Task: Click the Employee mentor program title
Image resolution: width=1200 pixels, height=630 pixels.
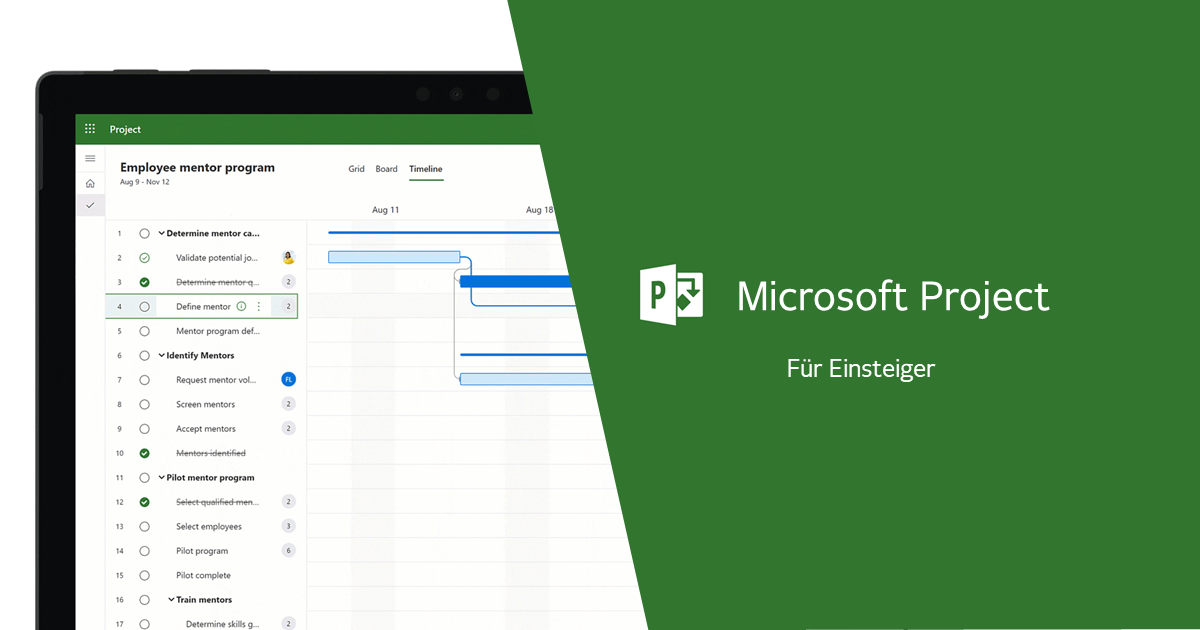Action: point(197,168)
